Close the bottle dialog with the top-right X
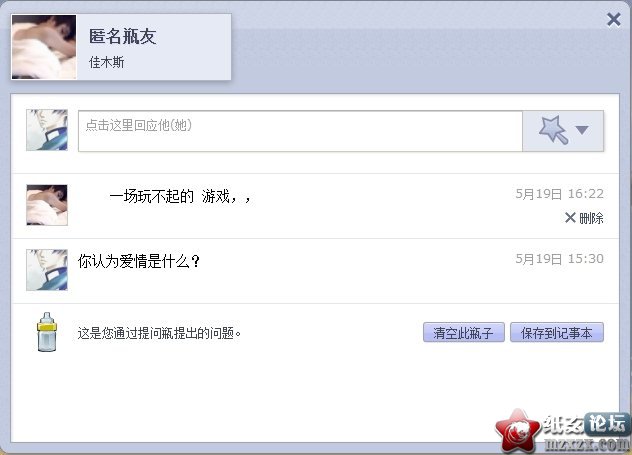This screenshot has height=455, width=632. point(613,19)
